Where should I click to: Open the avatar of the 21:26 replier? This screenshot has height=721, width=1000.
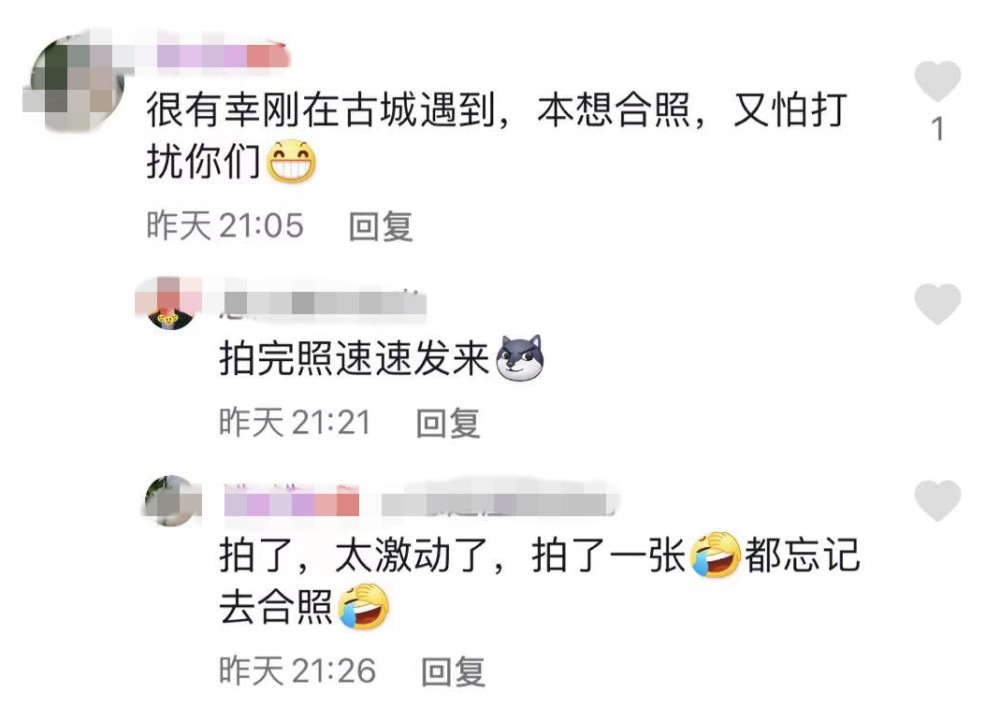(172, 500)
